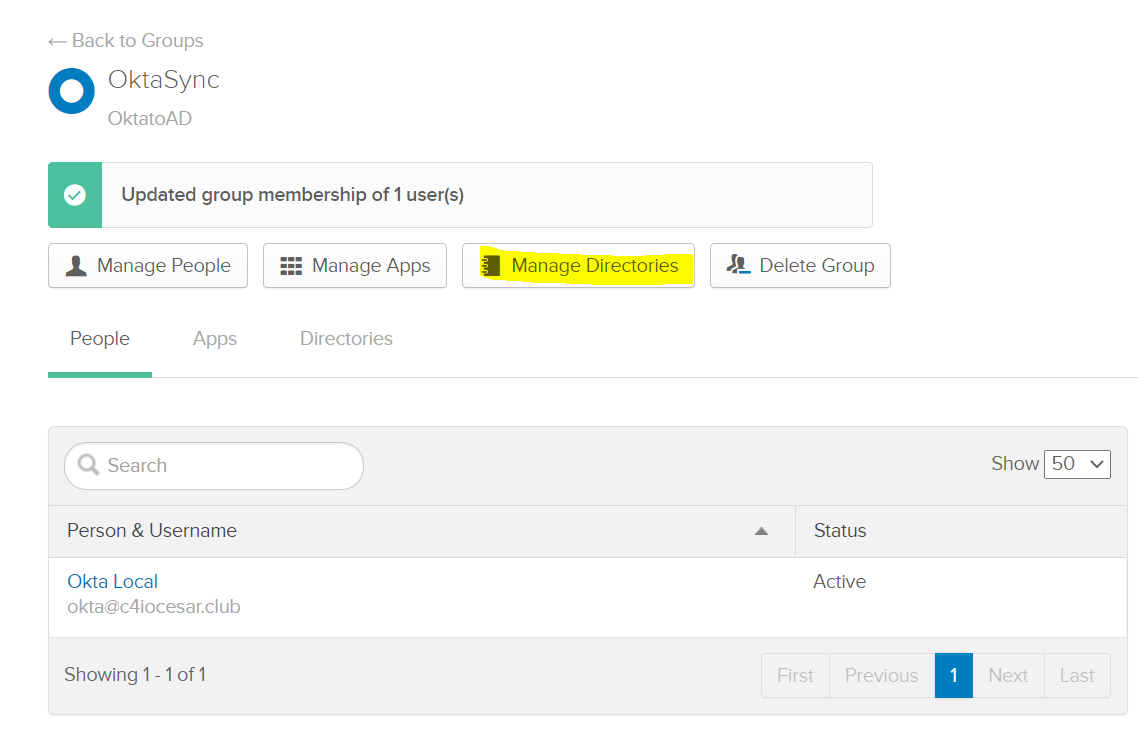Click the Person & Username header label
1138x729 pixels.
coord(152,531)
